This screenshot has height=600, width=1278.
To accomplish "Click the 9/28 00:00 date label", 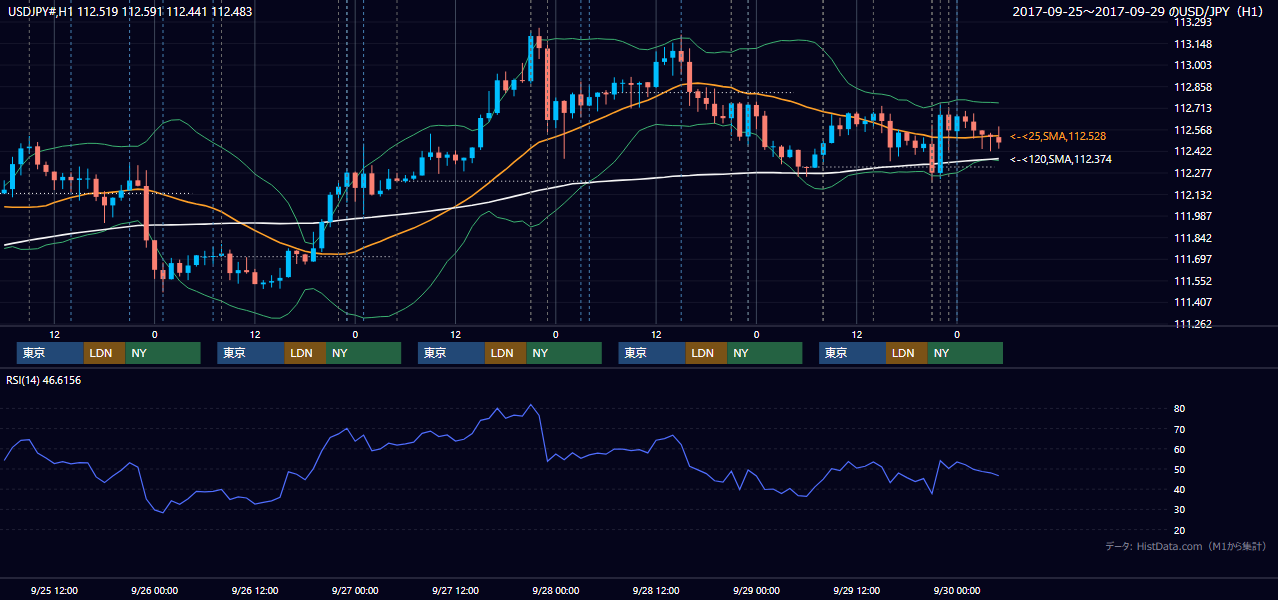I will (556, 590).
